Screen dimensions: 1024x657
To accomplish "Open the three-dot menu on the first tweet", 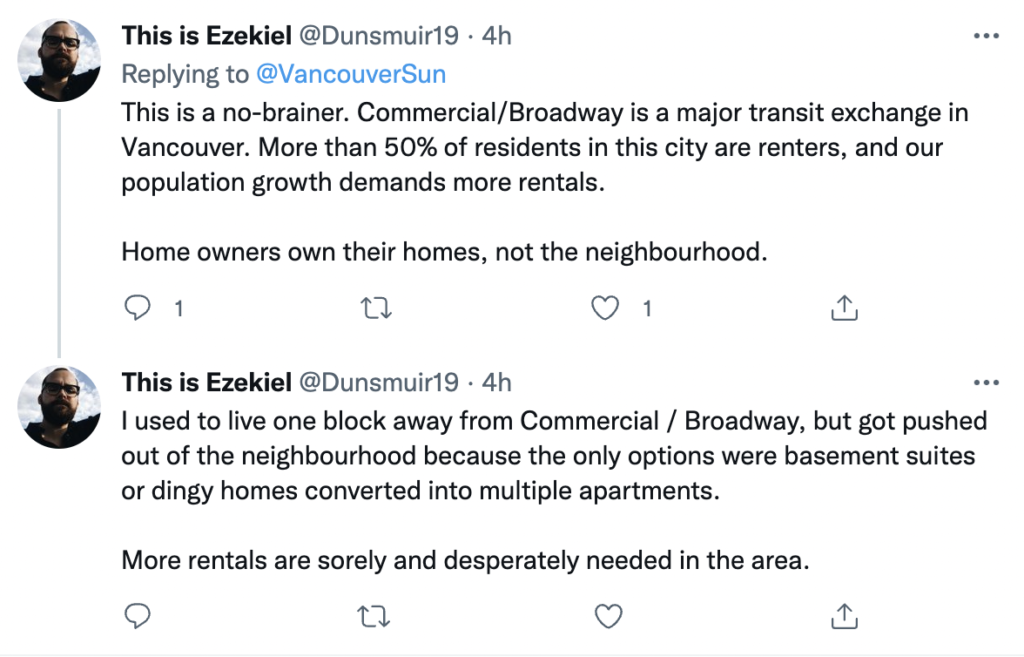I will point(986,36).
